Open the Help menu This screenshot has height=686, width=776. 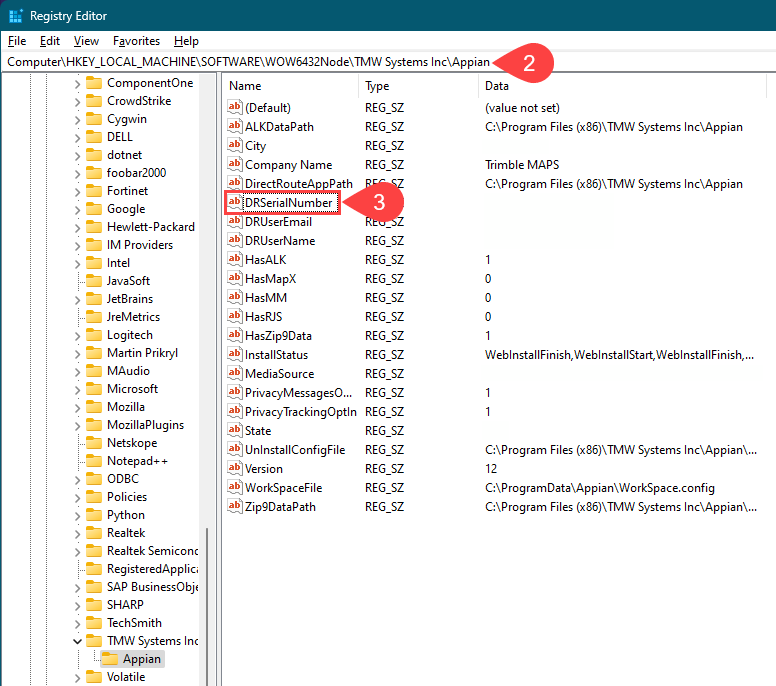pyautogui.click(x=186, y=41)
